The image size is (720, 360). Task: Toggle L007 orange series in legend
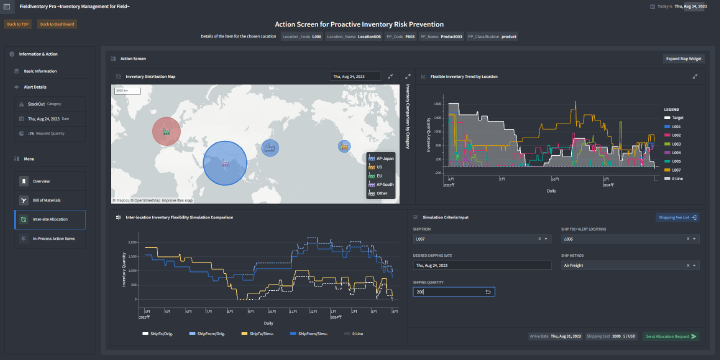(x=673, y=170)
